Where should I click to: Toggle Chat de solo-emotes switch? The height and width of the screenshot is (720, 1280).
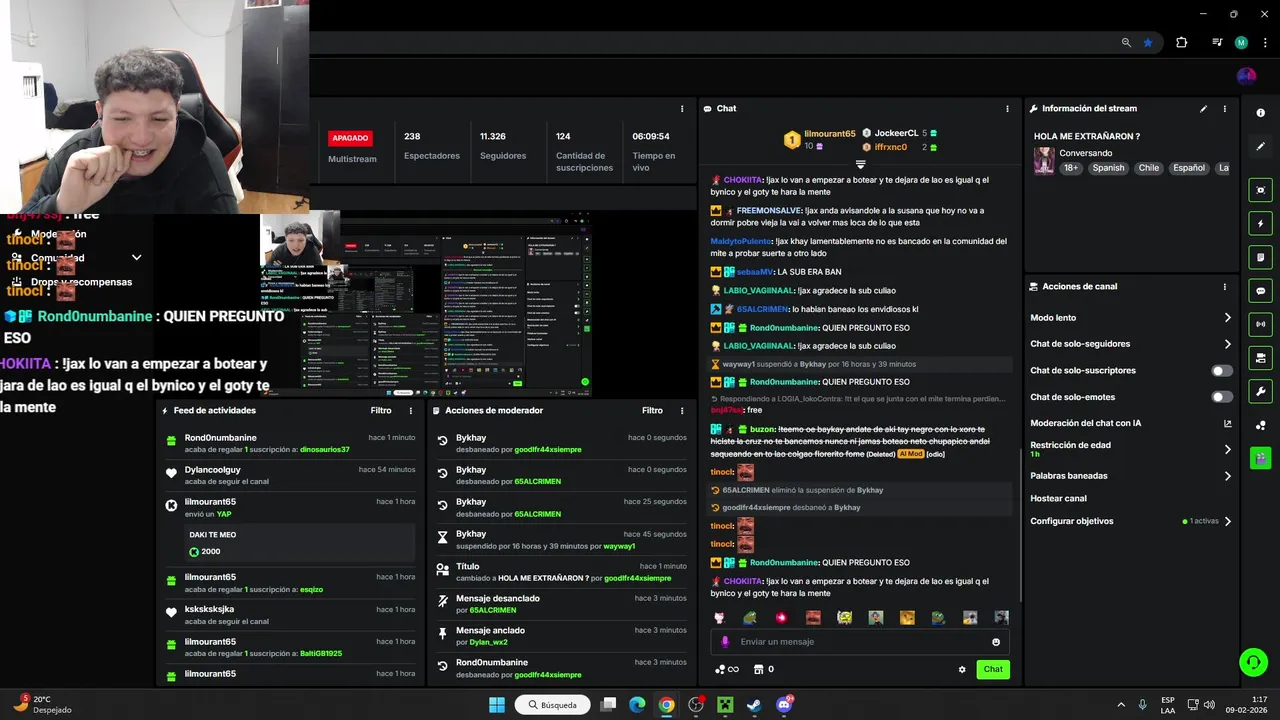(x=1222, y=397)
